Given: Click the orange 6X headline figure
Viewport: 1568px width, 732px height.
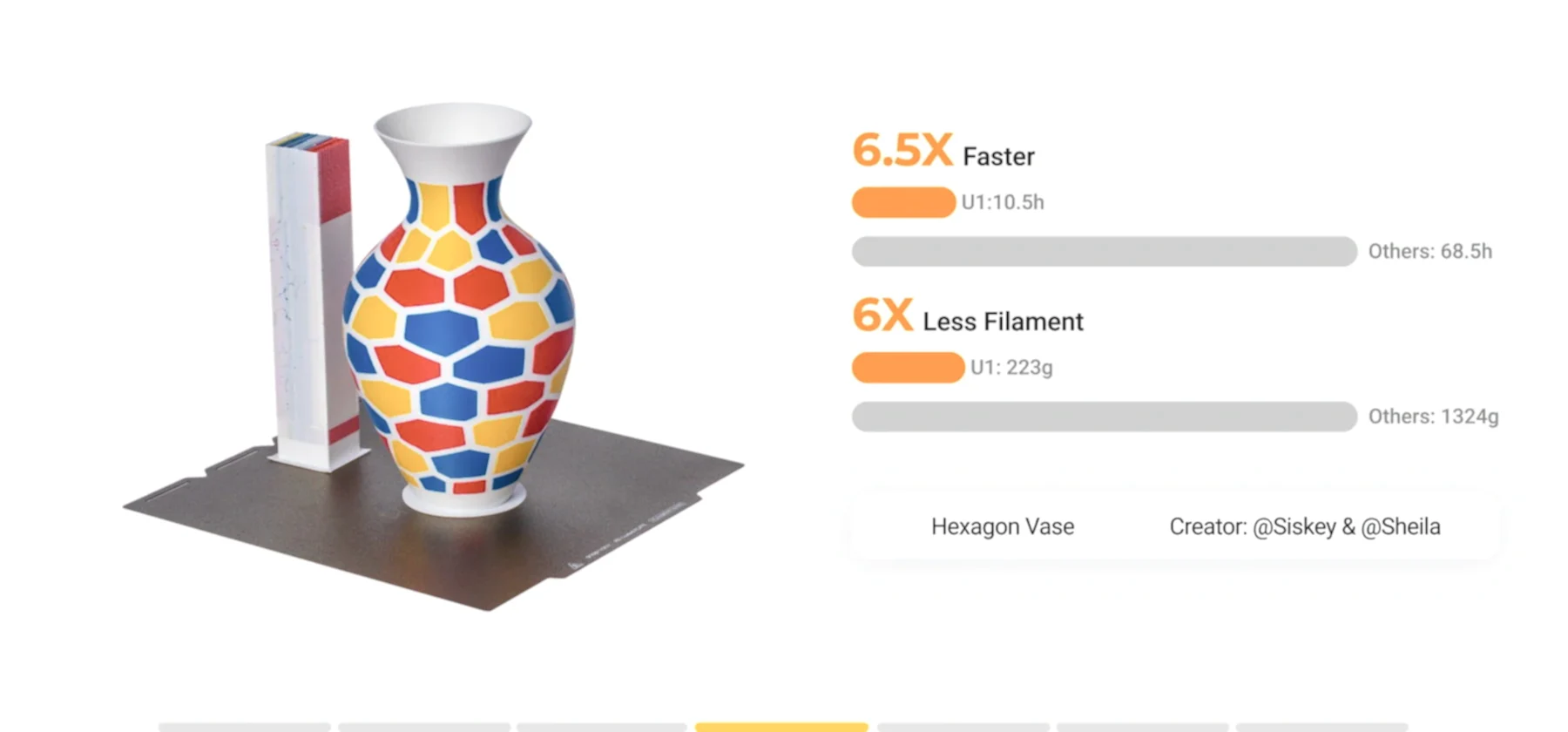Looking at the screenshot, I should click(x=882, y=315).
